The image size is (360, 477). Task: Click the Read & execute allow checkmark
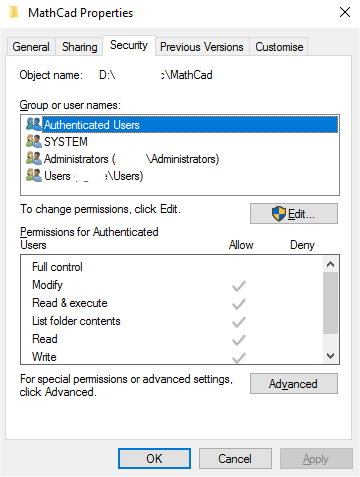click(x=239, y=304)
